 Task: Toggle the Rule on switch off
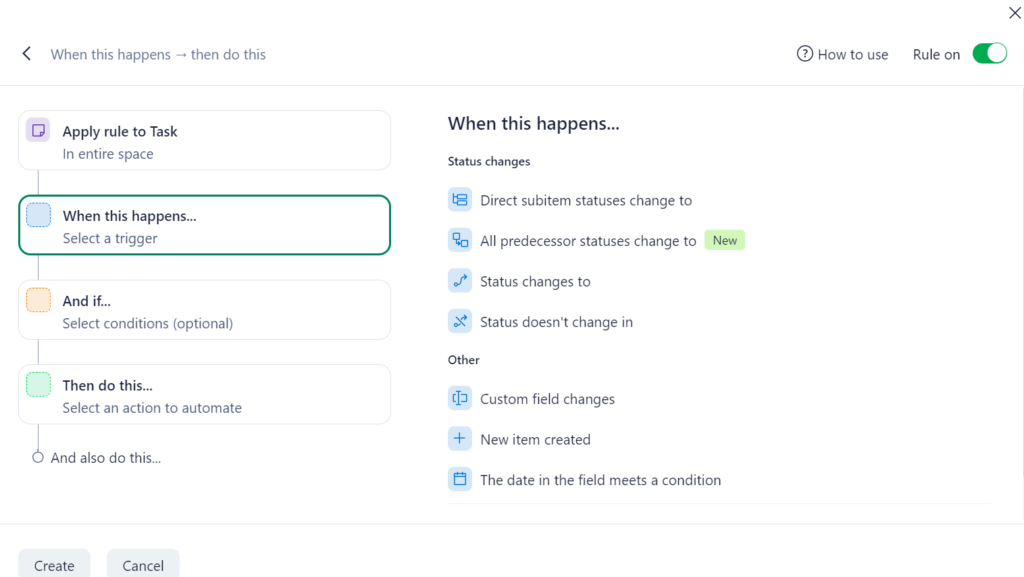coord(989,53)
